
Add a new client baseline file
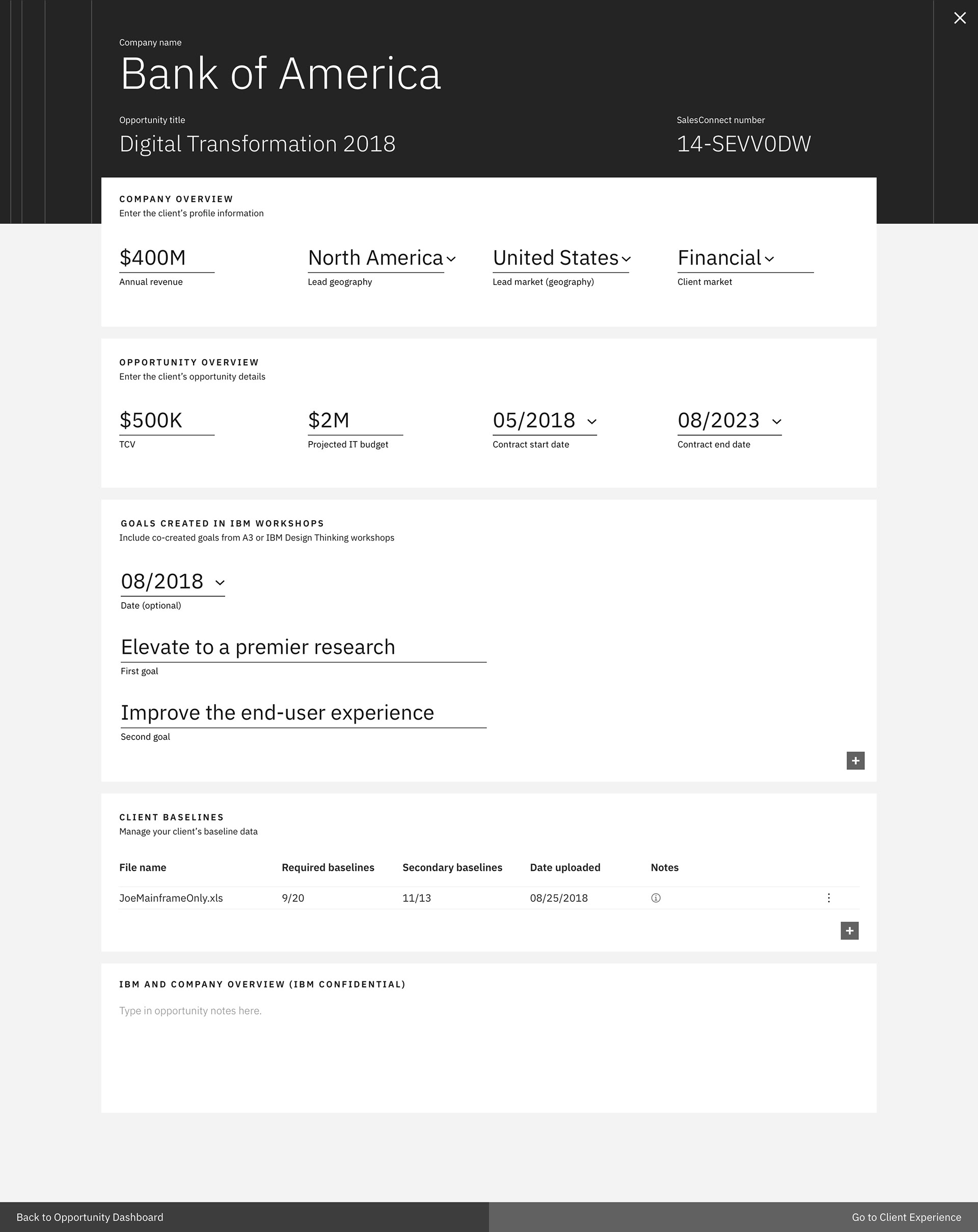[850, 931]
